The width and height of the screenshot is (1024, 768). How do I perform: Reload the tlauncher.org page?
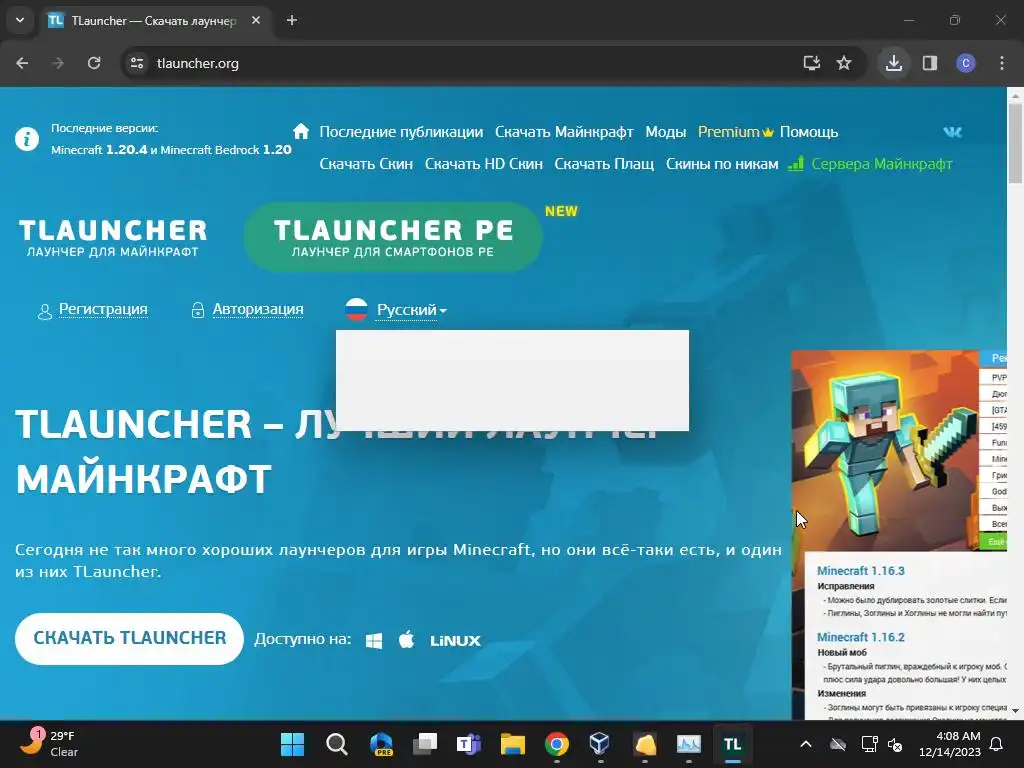click(94, 63)
